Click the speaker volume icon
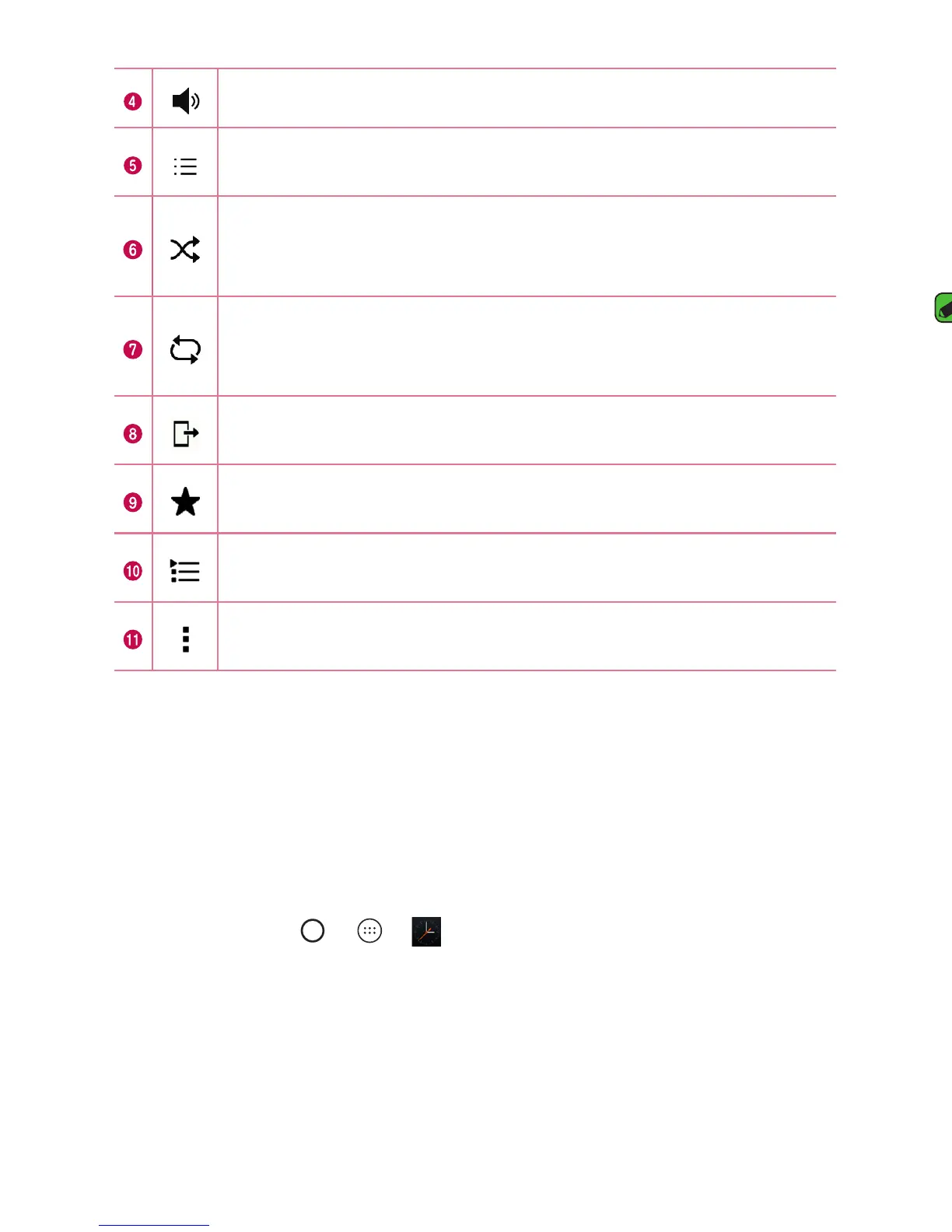This screenshot has width=952, height=1232. (x=185, y=100)
